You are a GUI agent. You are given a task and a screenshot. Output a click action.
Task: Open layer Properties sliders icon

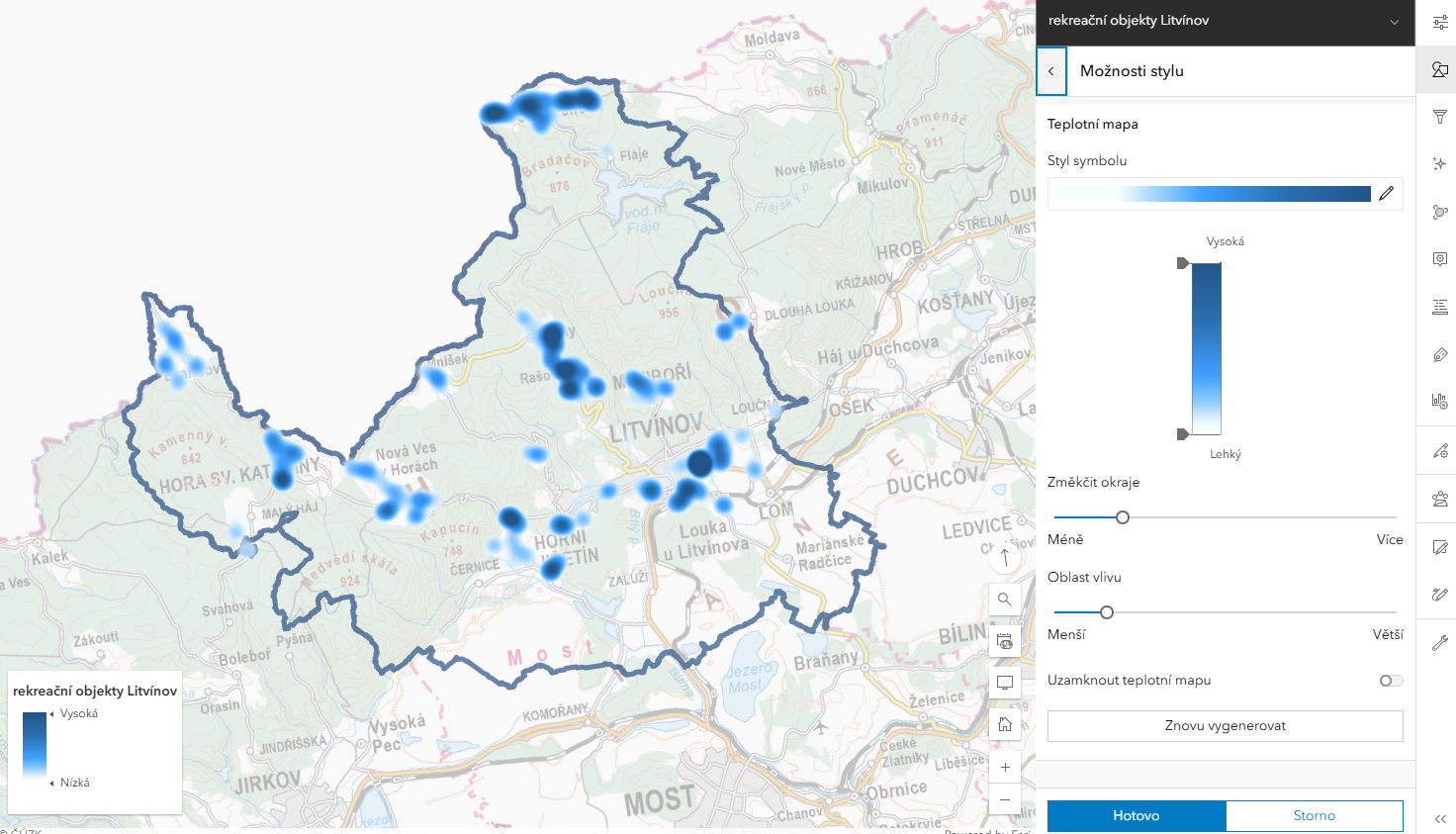(x=1440, y=22)
